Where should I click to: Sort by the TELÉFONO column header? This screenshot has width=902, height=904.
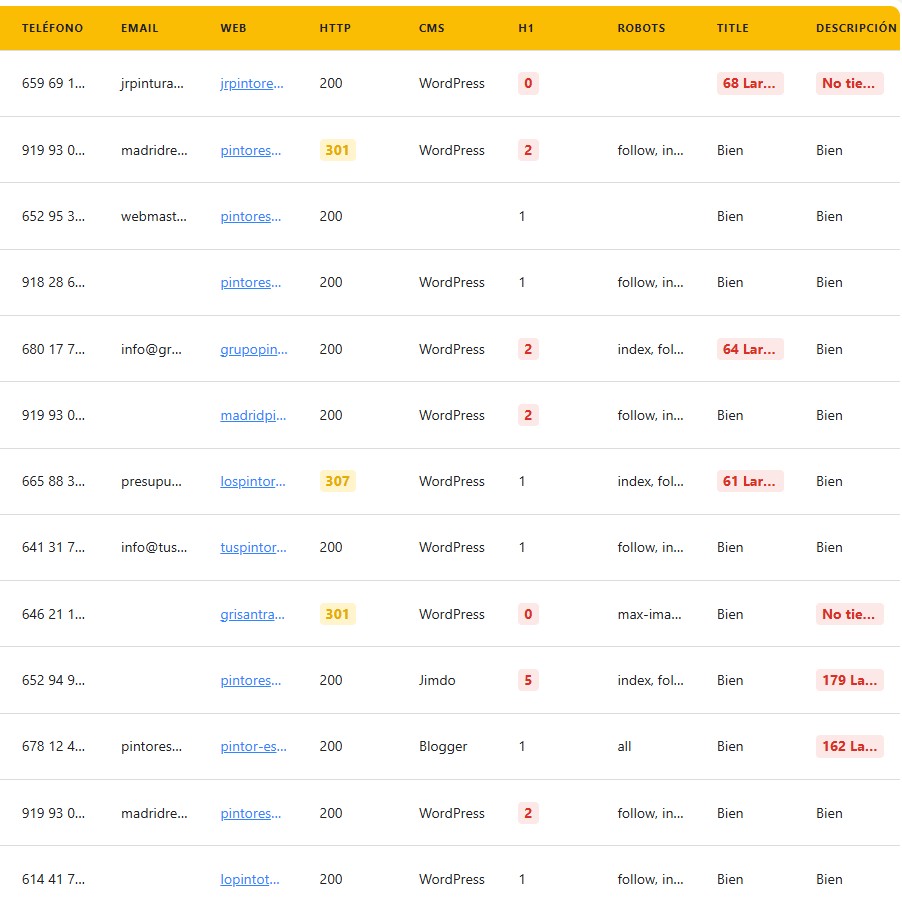pyautogui.click(x=52, y=28)
